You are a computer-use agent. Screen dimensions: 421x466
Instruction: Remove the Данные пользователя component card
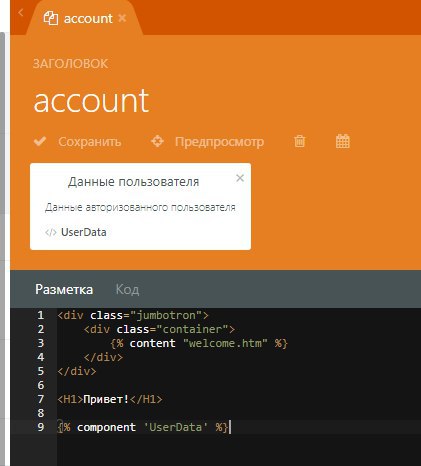[240, 178]
